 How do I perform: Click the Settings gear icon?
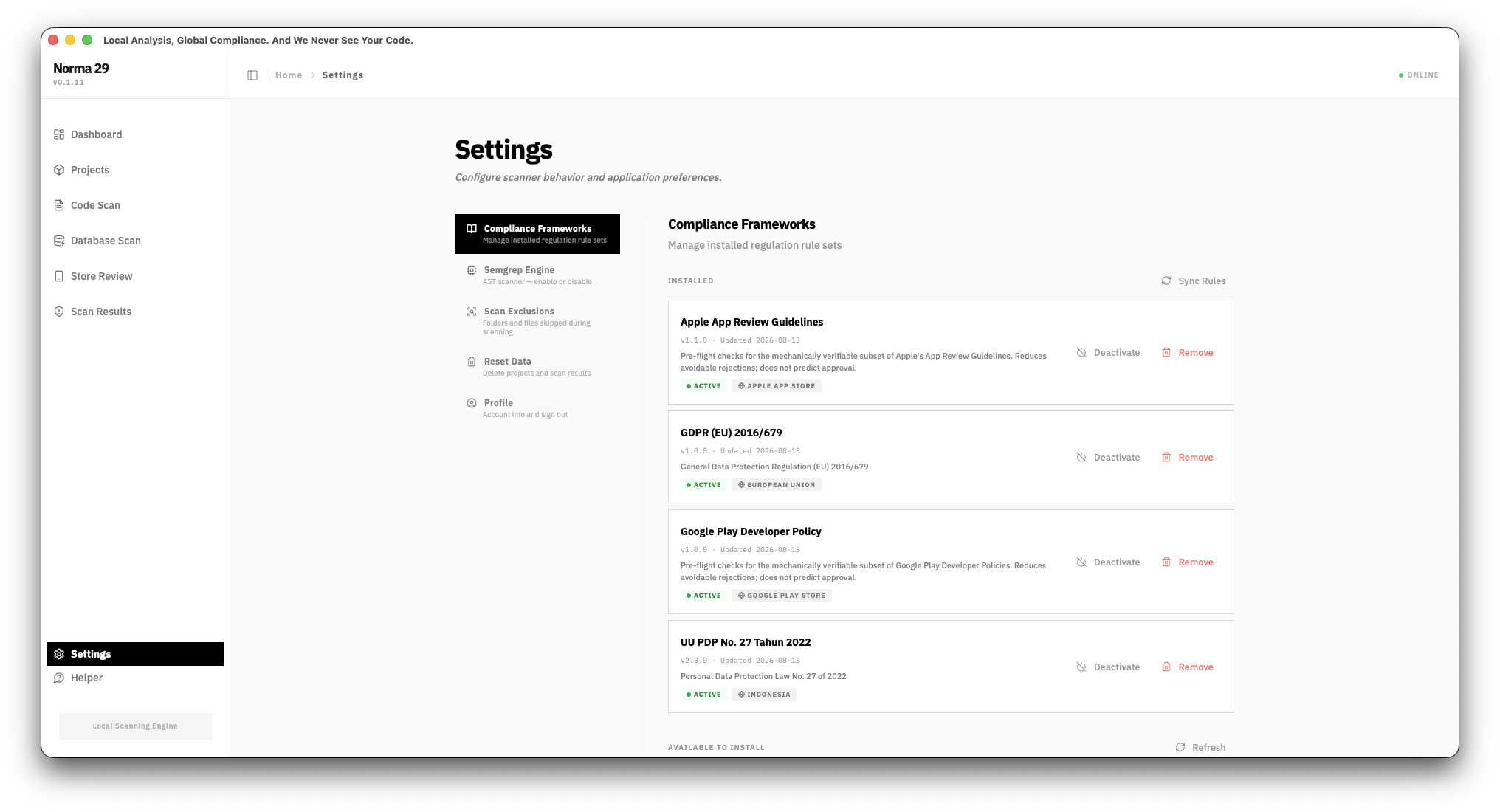tap(59, 654)
